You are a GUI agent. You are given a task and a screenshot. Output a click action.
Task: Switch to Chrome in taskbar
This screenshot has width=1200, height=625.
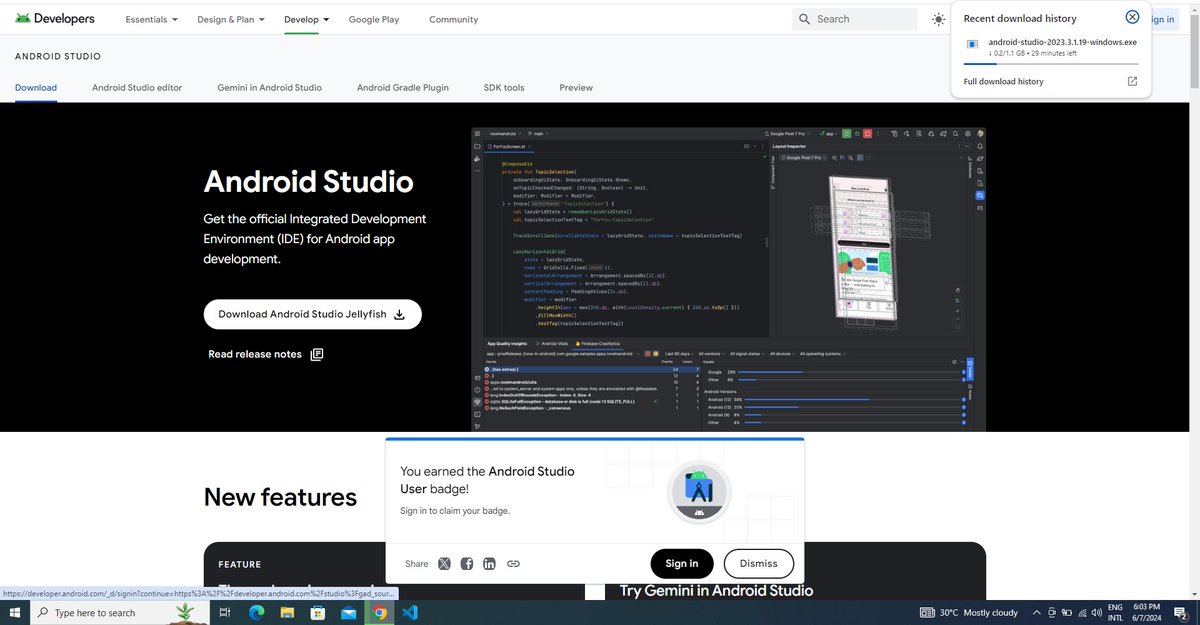tap(380, 612)
